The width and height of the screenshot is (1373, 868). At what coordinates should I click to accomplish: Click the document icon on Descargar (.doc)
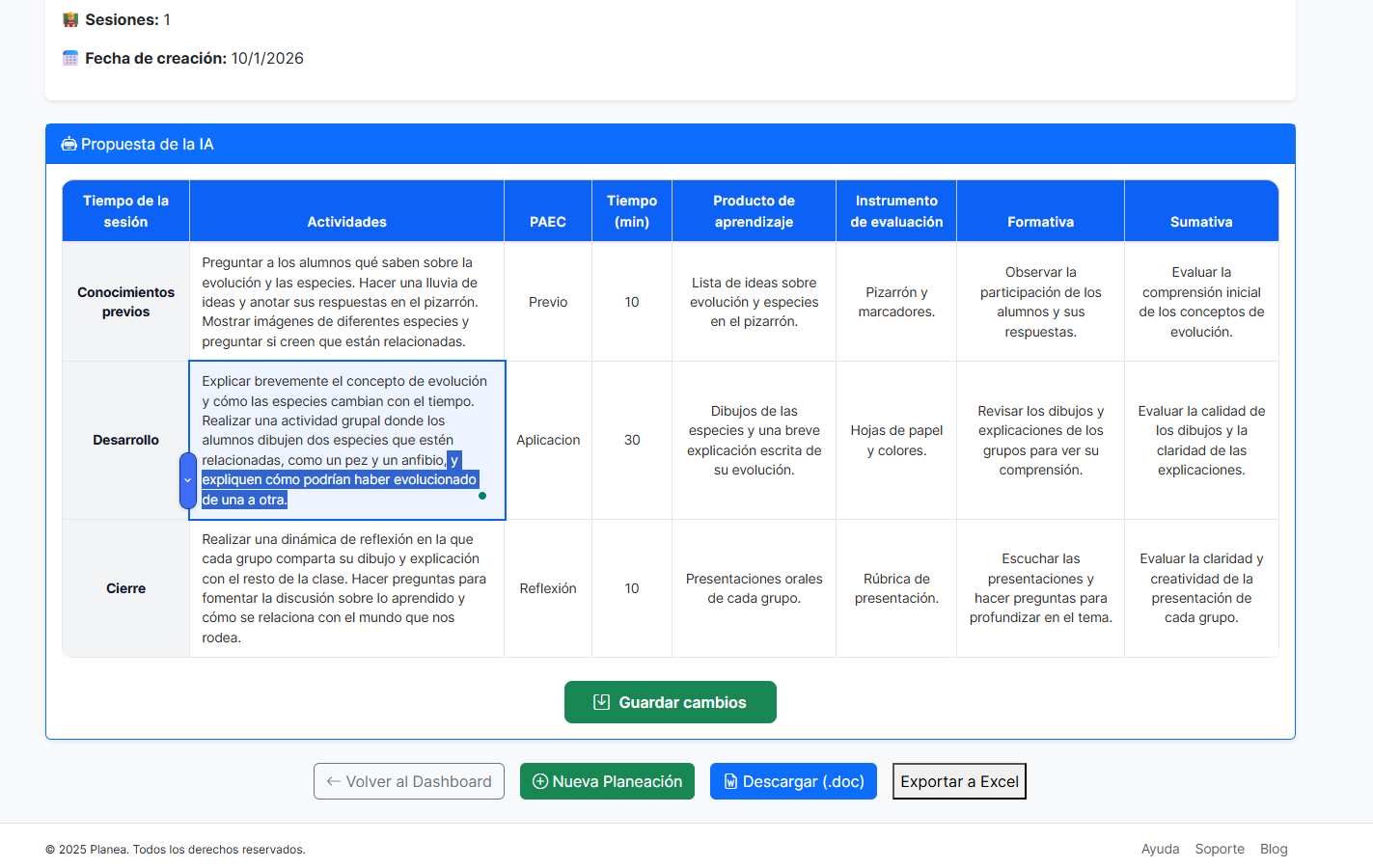pos(730,782)
